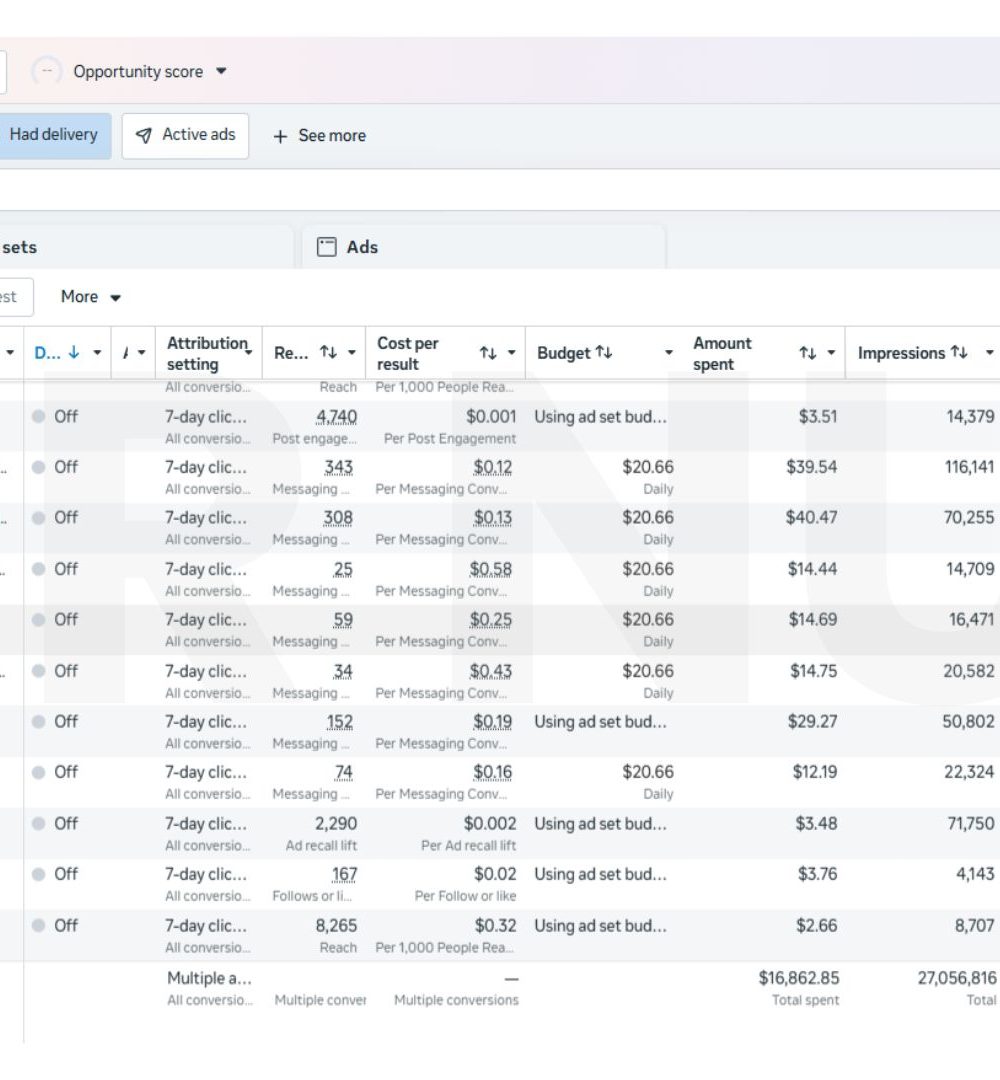Open the Cost per result column options caret
The width and height of the screenshot is (1000, 1080).
click(511, 353)
